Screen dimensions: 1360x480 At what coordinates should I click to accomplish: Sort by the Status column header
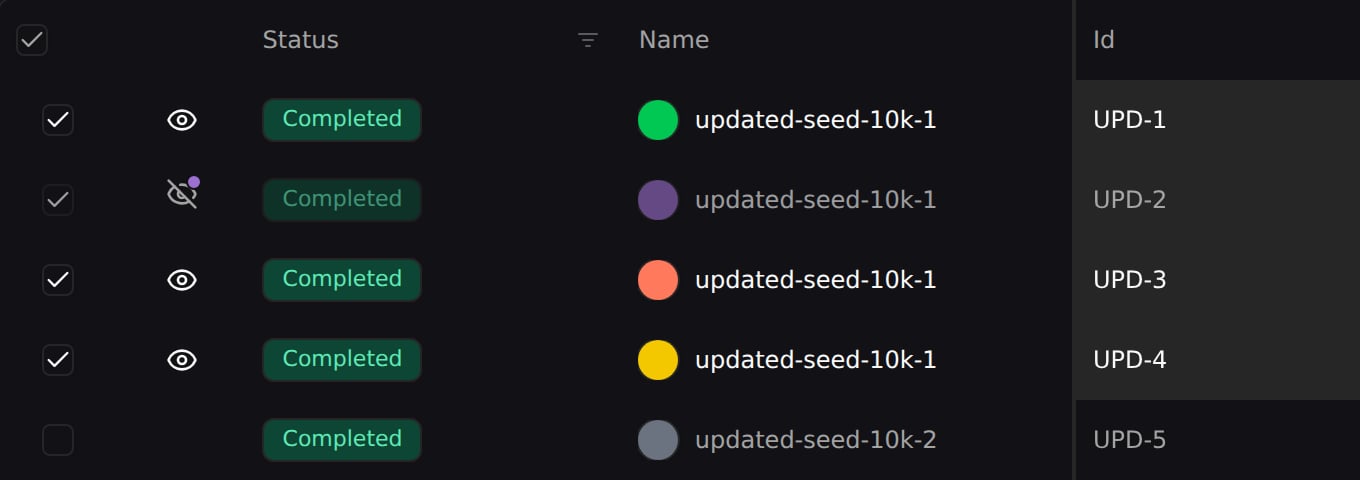(x=300, y=40)
